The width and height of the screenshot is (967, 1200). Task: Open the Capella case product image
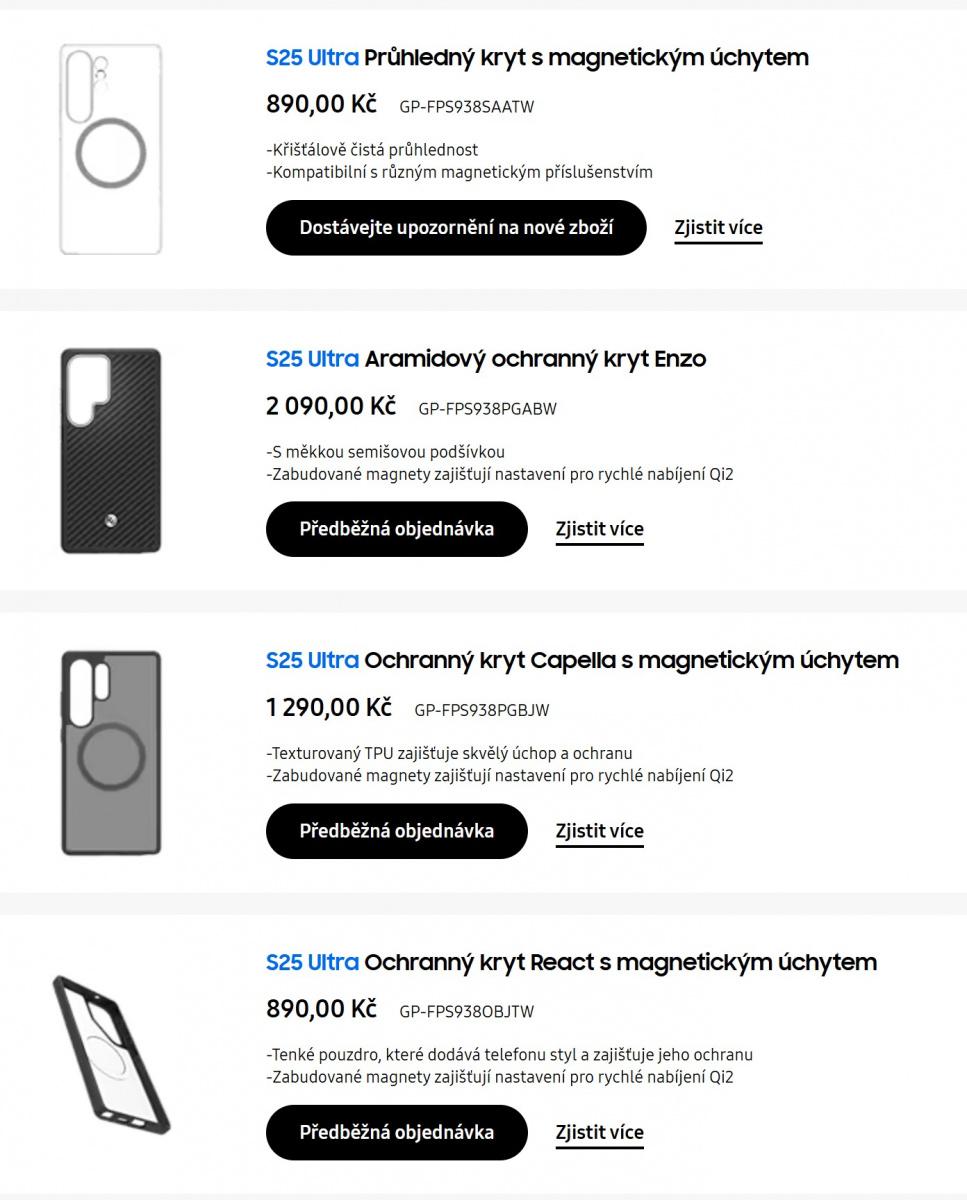click(110, 752)
